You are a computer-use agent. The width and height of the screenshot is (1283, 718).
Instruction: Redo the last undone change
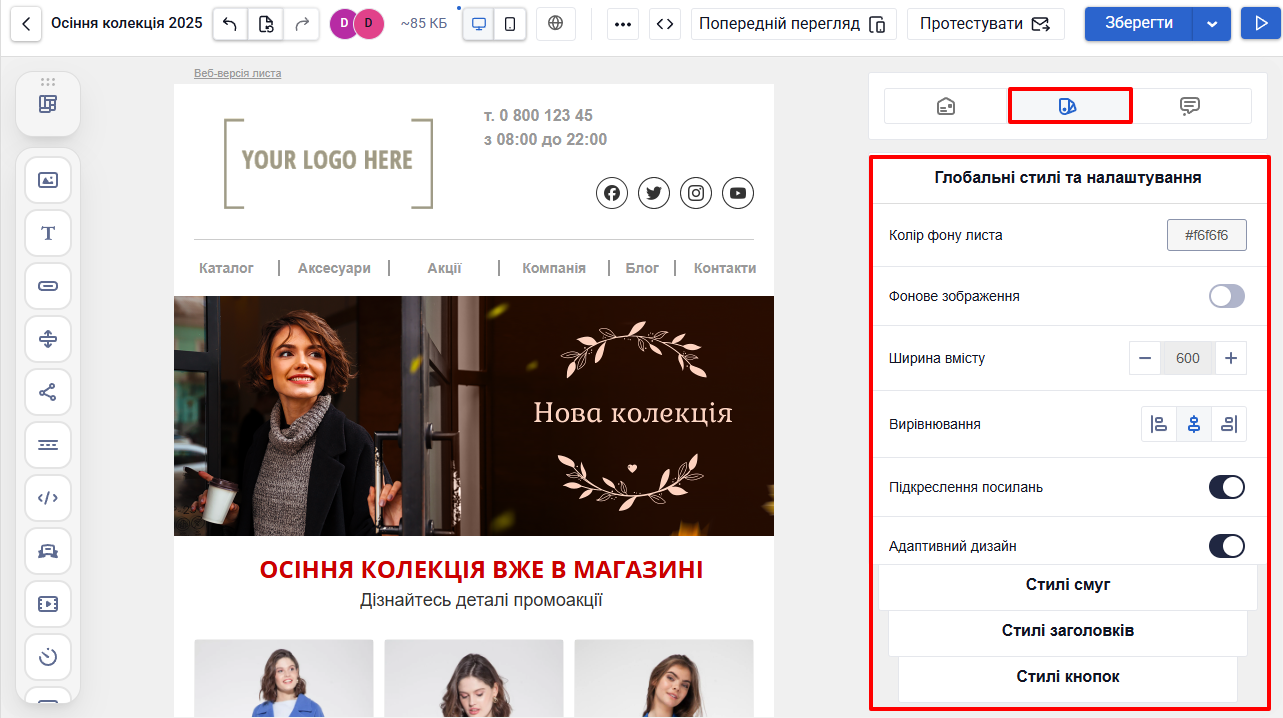(302, 24)
